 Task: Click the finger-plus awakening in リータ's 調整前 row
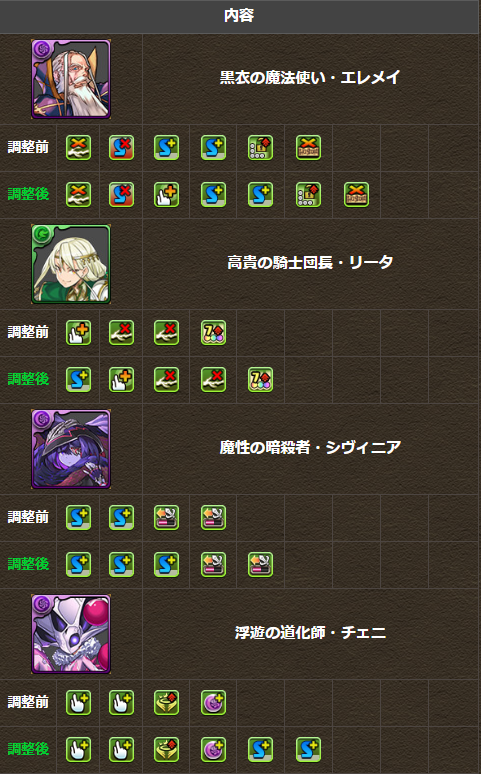tap(79, 333)
